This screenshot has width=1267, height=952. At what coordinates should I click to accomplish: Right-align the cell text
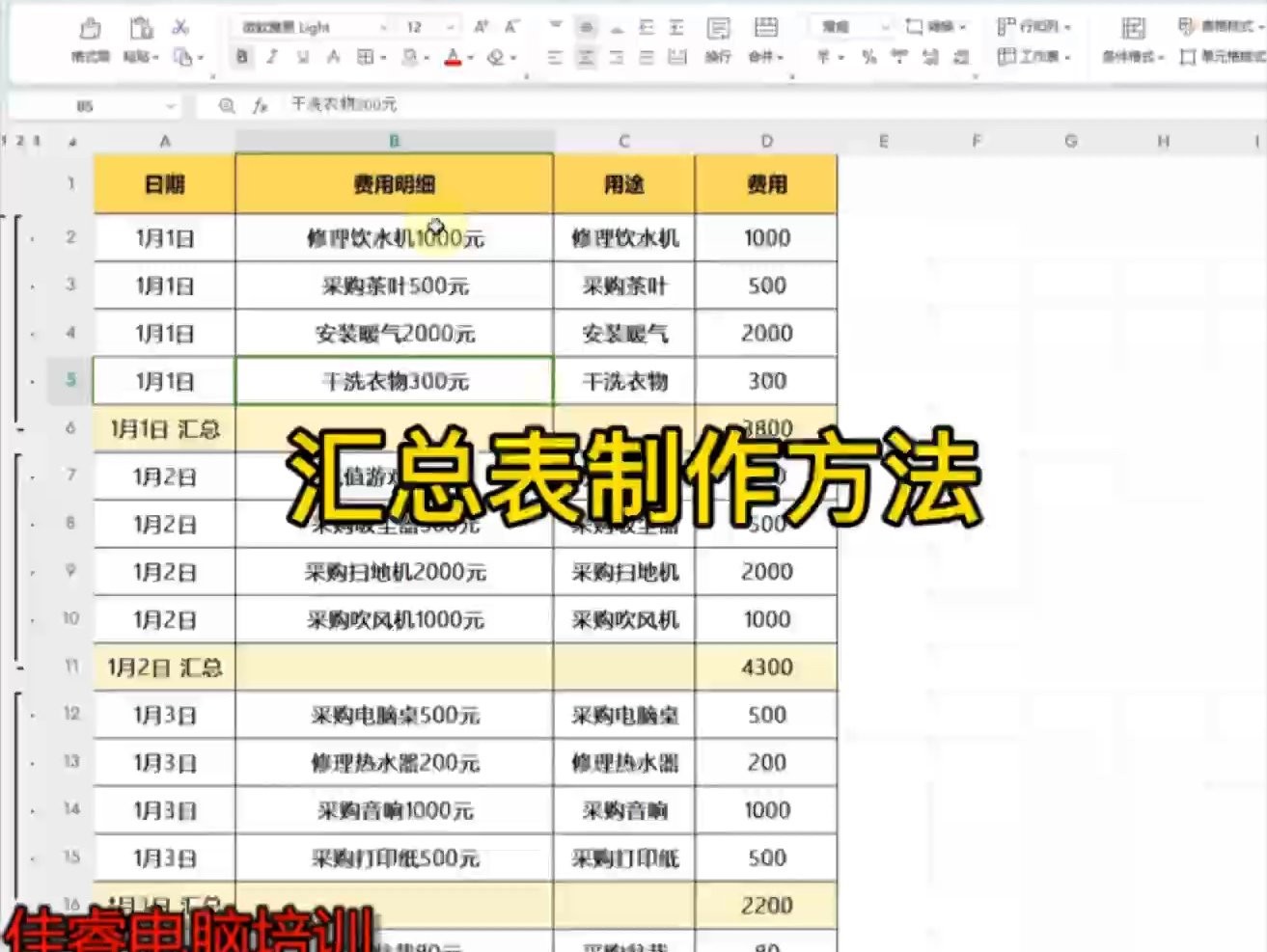pyautogui.click(x=617, y=58)
